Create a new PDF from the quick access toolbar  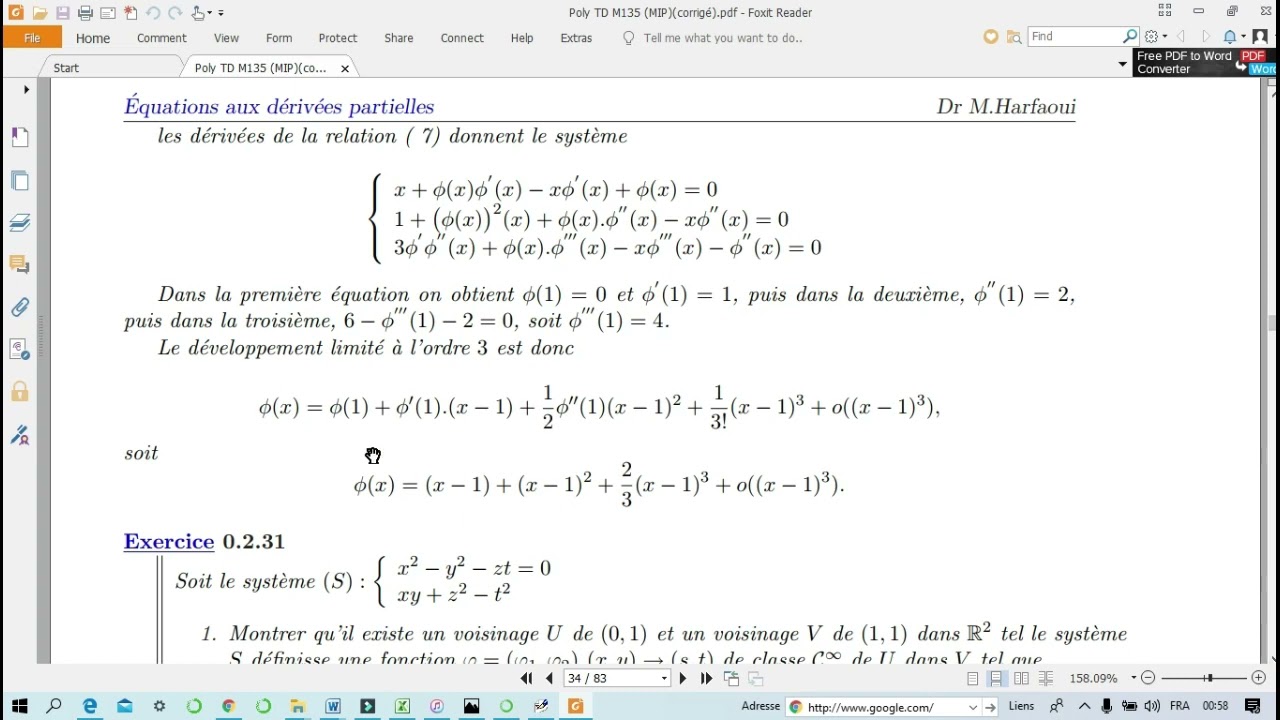130,13
